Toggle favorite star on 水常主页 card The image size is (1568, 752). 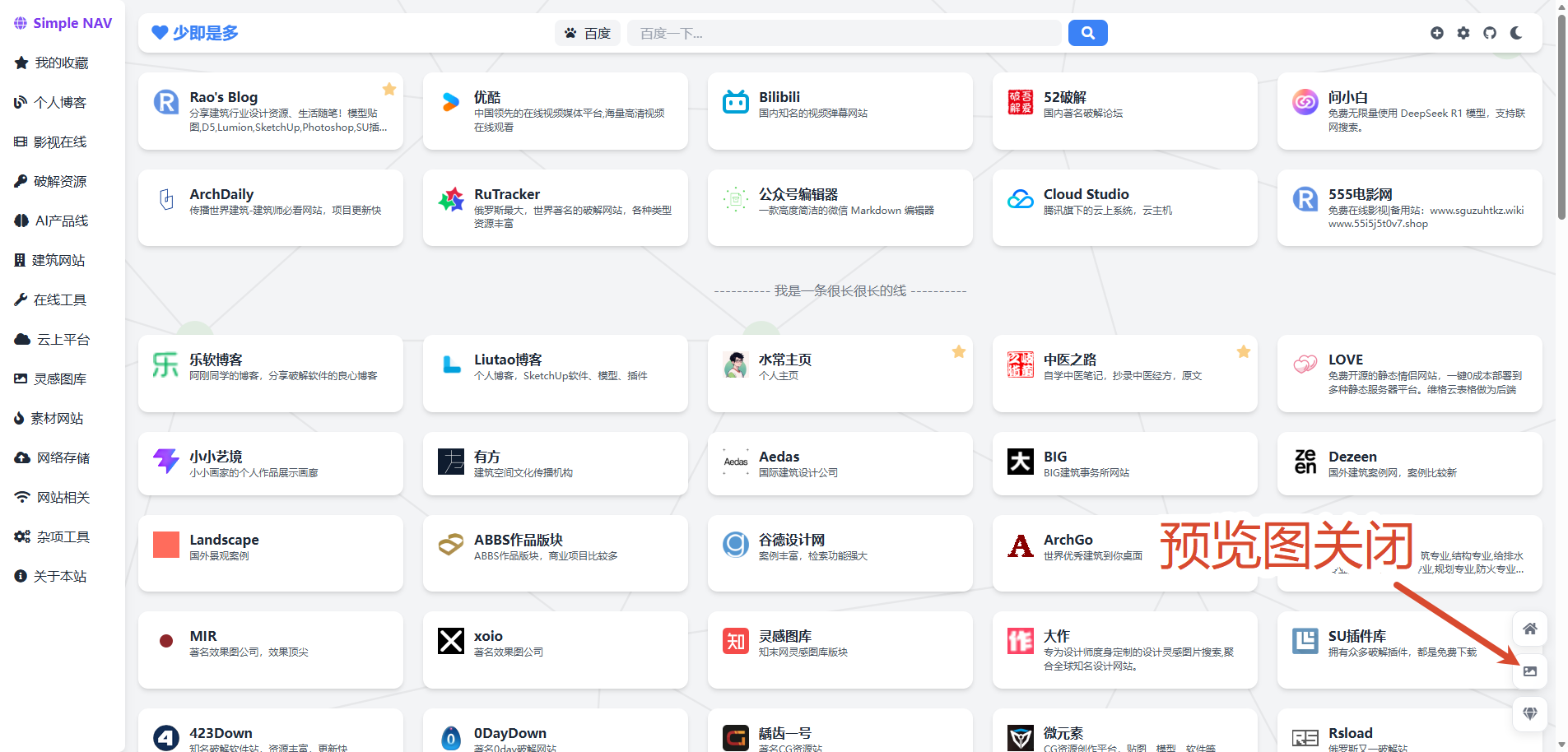tap(959, 351)
